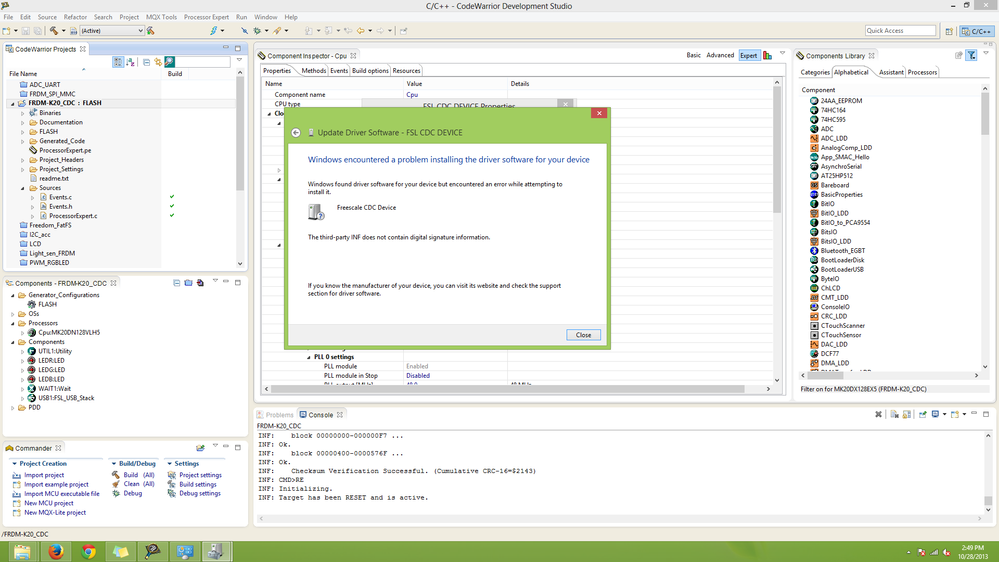Click the search magnifier icon in the Projects panel
Image resolution: width=999 pixels, height=562 pixels.
pos(169,62)
